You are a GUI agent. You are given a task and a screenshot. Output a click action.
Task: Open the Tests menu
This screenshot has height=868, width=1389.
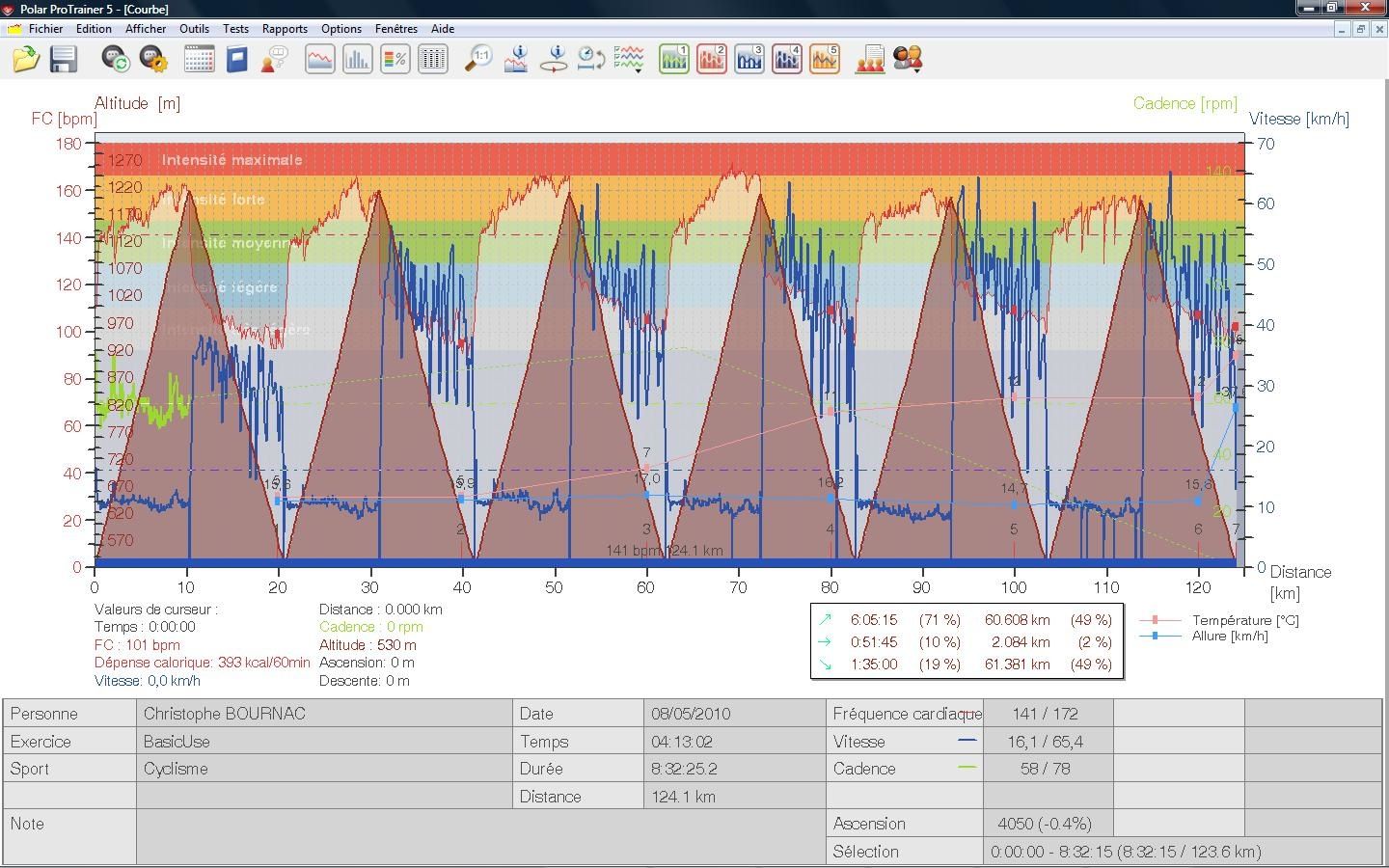235,29
